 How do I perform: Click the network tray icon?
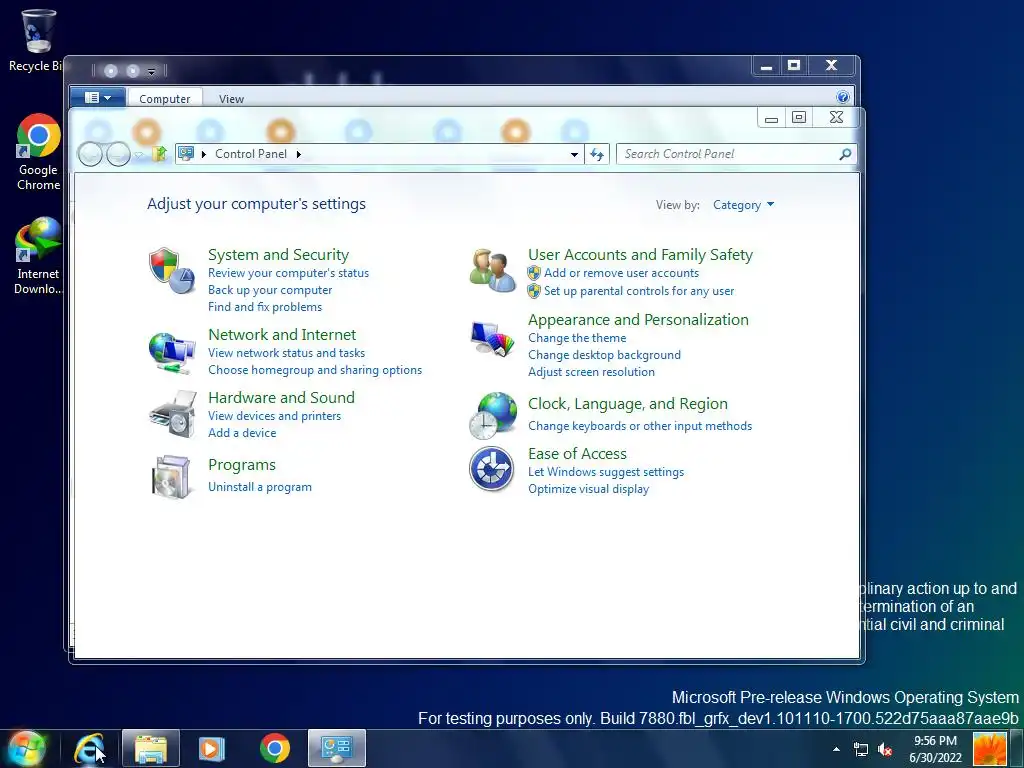(861, 750)
